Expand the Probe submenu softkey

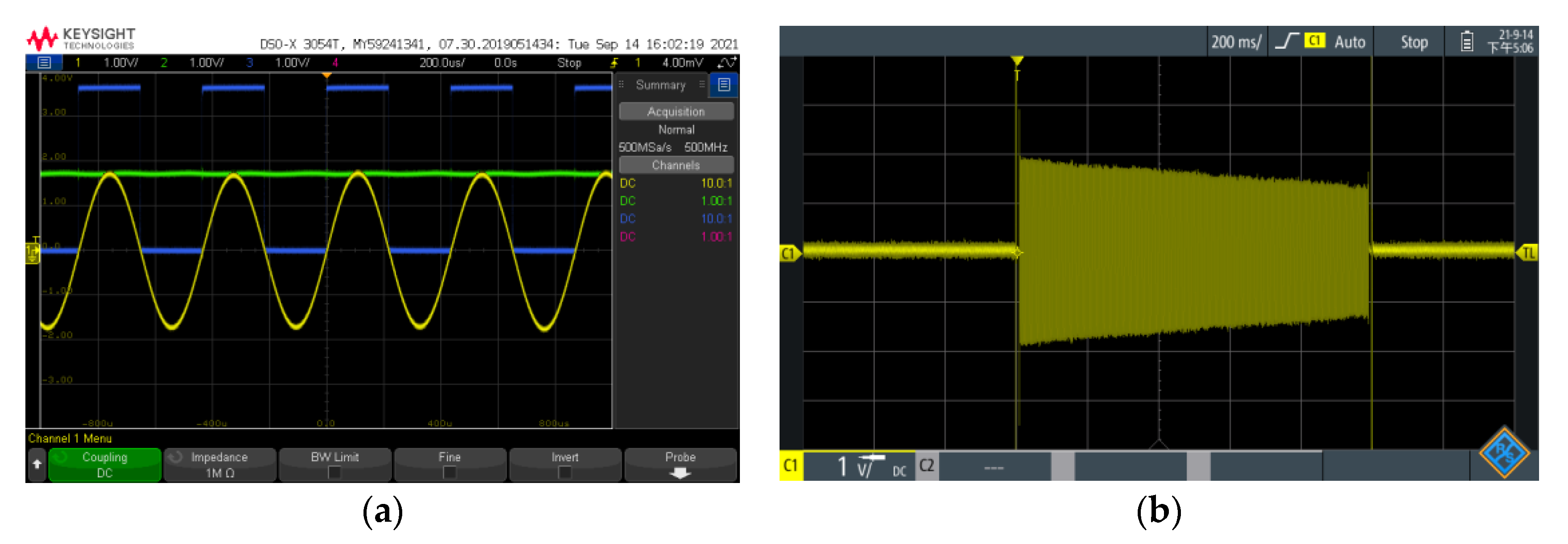(680, 465)
